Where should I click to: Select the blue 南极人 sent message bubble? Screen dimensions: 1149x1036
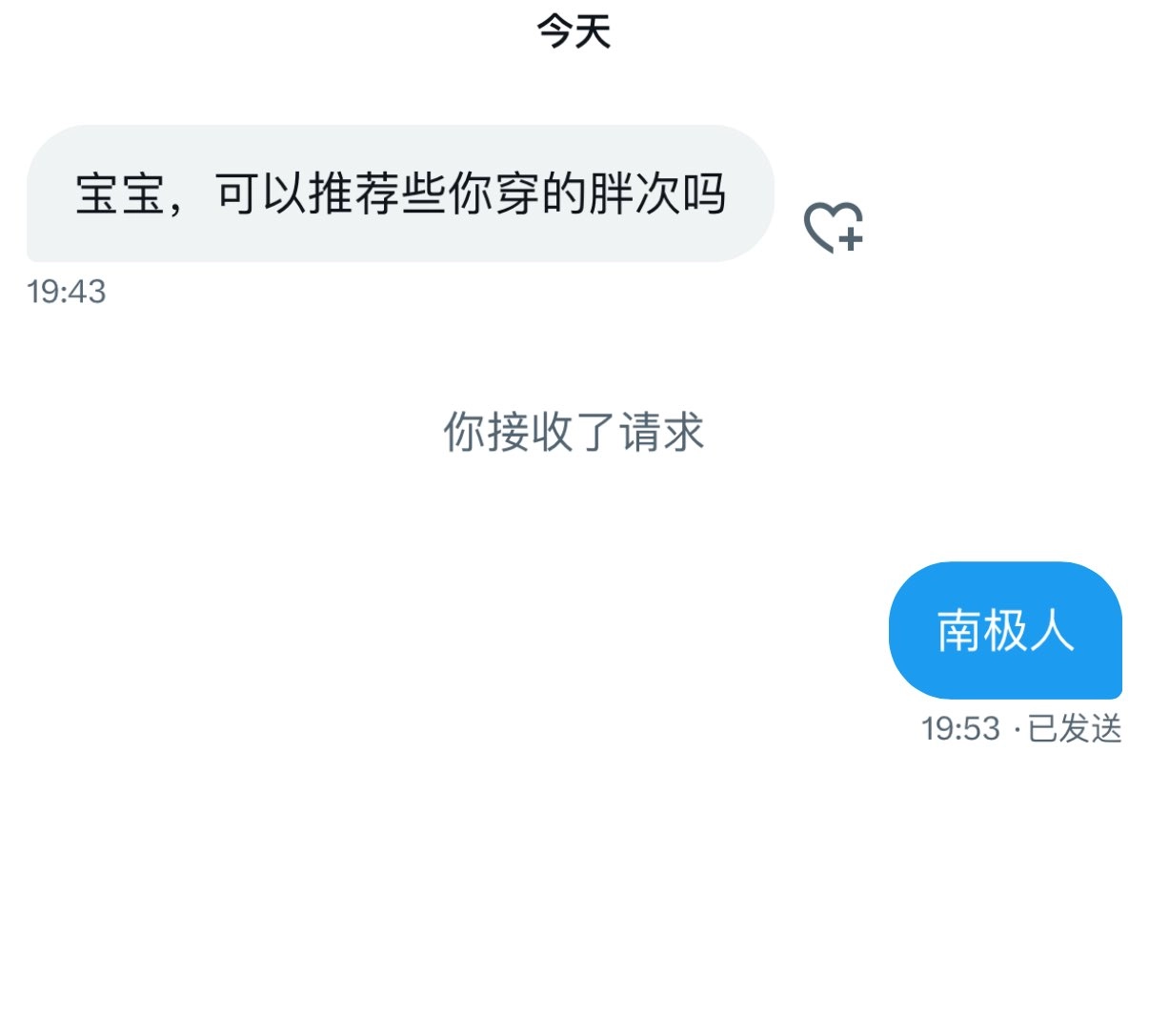coord(1005,630)
